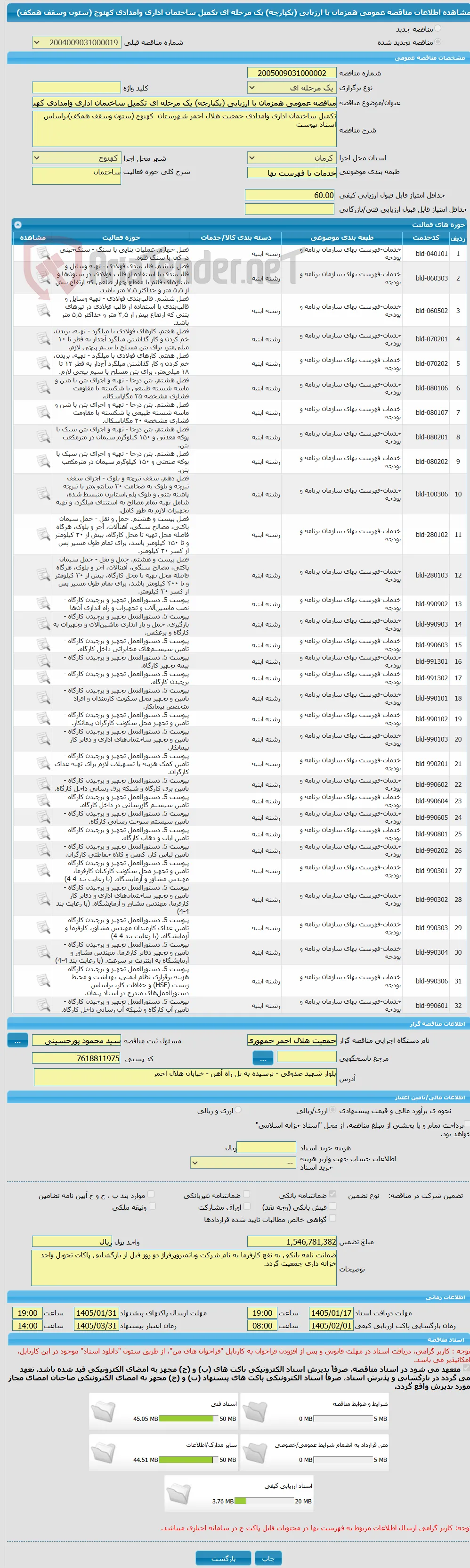Open the سایر مدارک/اطلاعات folder
This screenshot has width=470, height=1568.
103,1452
